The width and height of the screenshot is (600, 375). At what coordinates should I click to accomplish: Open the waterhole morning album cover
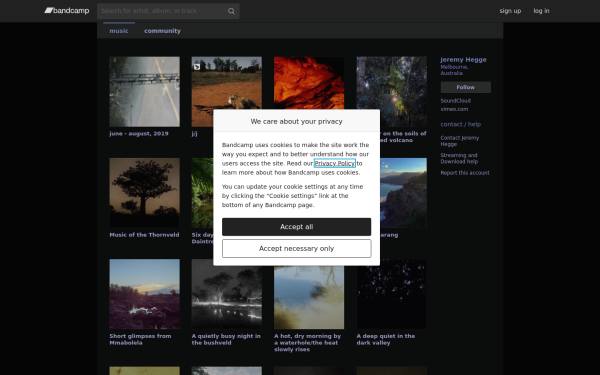tap(309, 297)
